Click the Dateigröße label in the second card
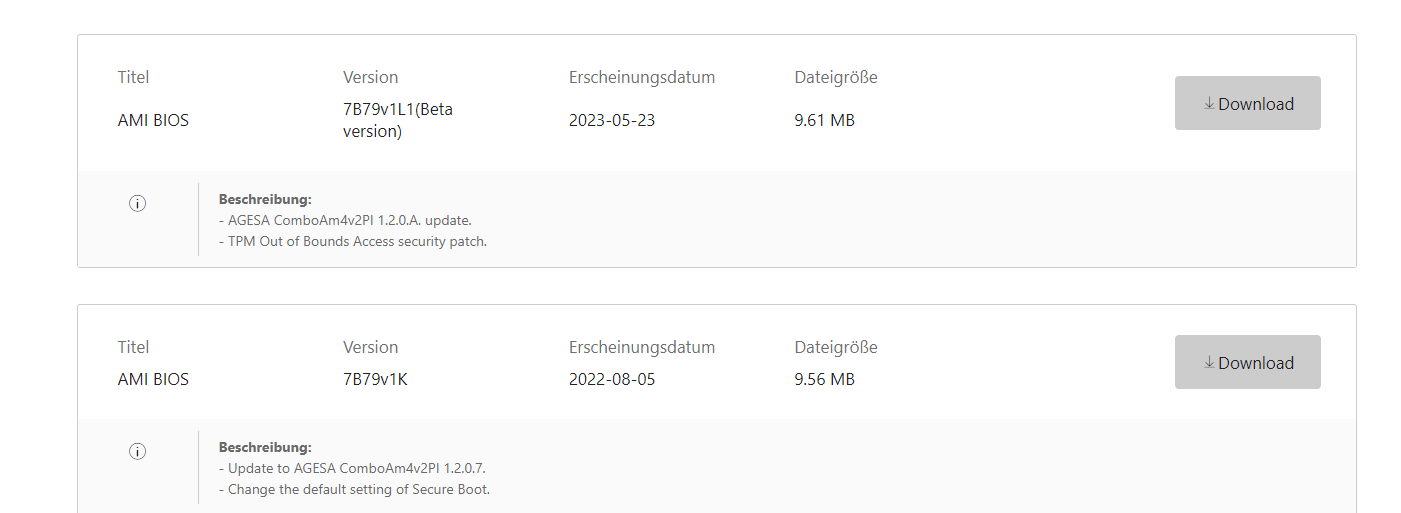Image resolution: width=1401 pixels, height=513 pixels. tap(836, 347)
